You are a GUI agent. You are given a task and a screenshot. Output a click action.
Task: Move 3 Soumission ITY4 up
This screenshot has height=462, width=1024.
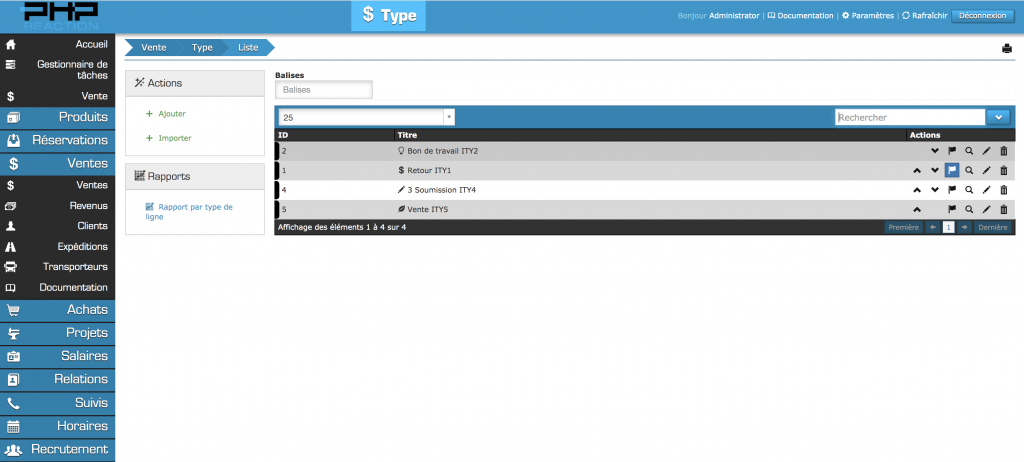[x=917, y=190]
